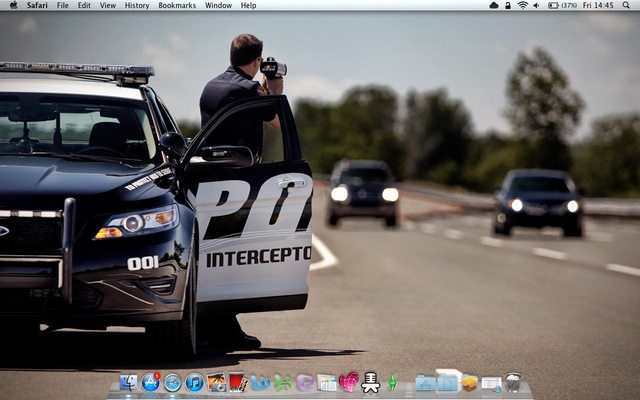Click the padlock icon in menu bar
The image size is (640, 400).
[x=508, y=5]
